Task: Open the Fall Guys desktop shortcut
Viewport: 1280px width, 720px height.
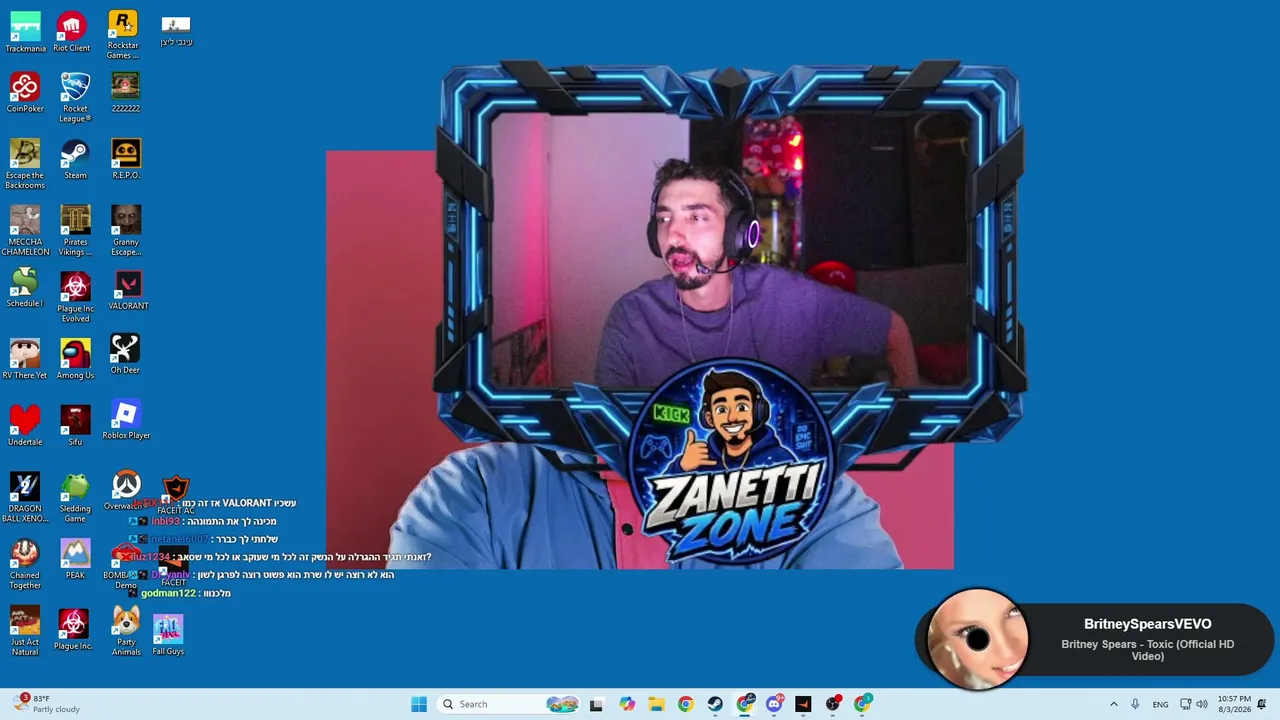Action: click(x=168, y=635)
